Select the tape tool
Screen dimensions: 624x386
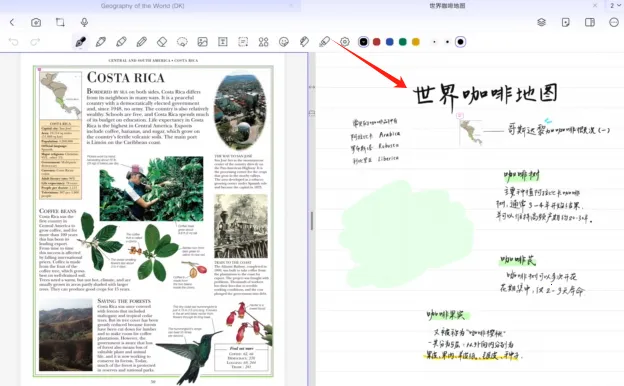point(304,42)
